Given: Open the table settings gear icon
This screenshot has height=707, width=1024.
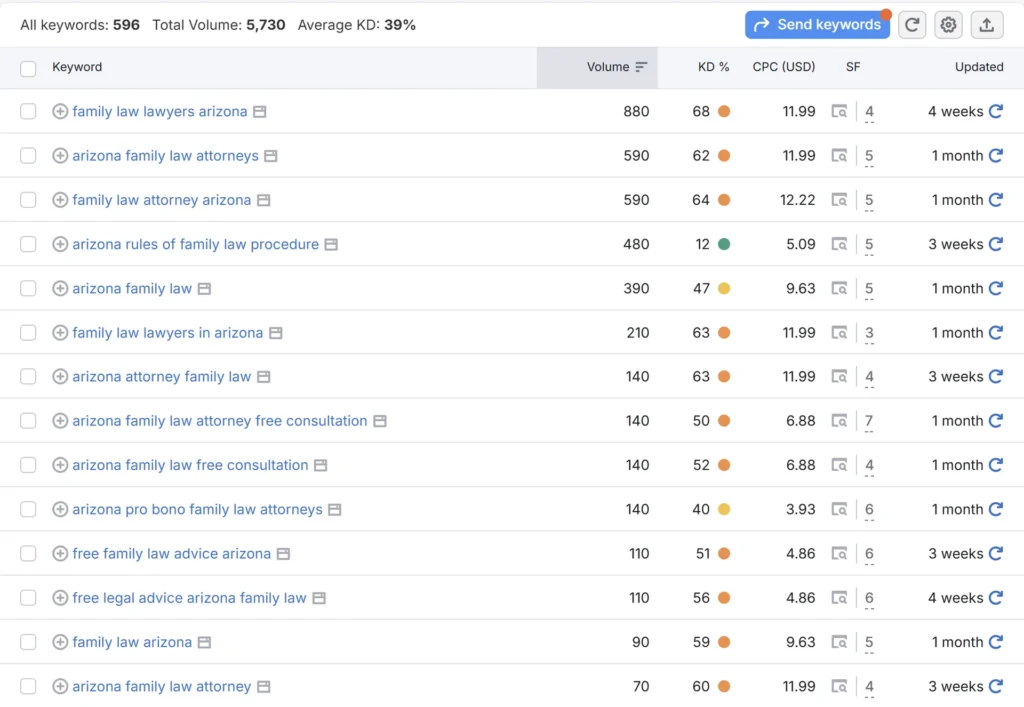Looking at the screenshot, I should [x=948, y=24].
